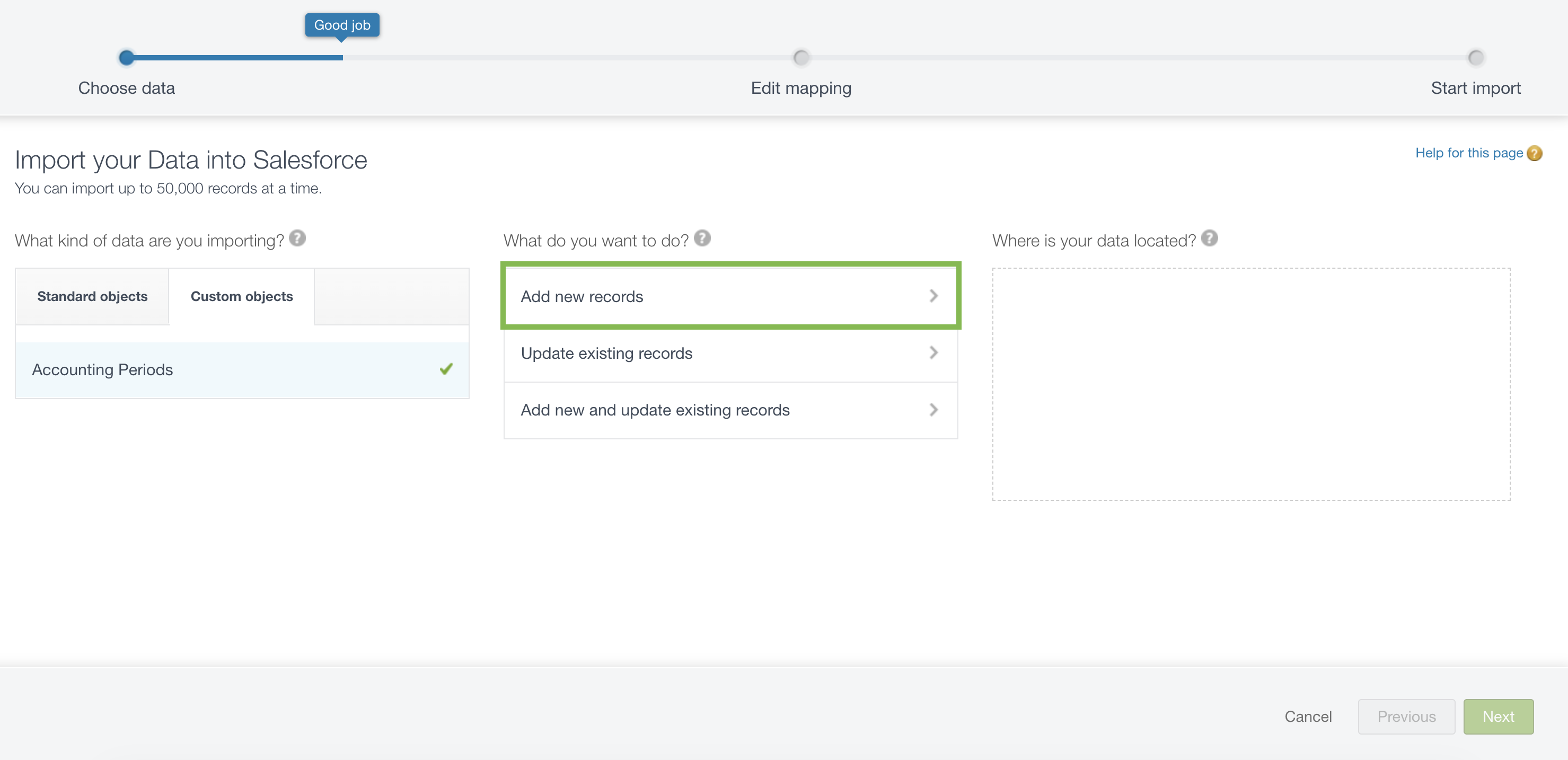Choose the 'Update existing records' option
Viewport: 1568px width, 760px height.
click(730, 354)
